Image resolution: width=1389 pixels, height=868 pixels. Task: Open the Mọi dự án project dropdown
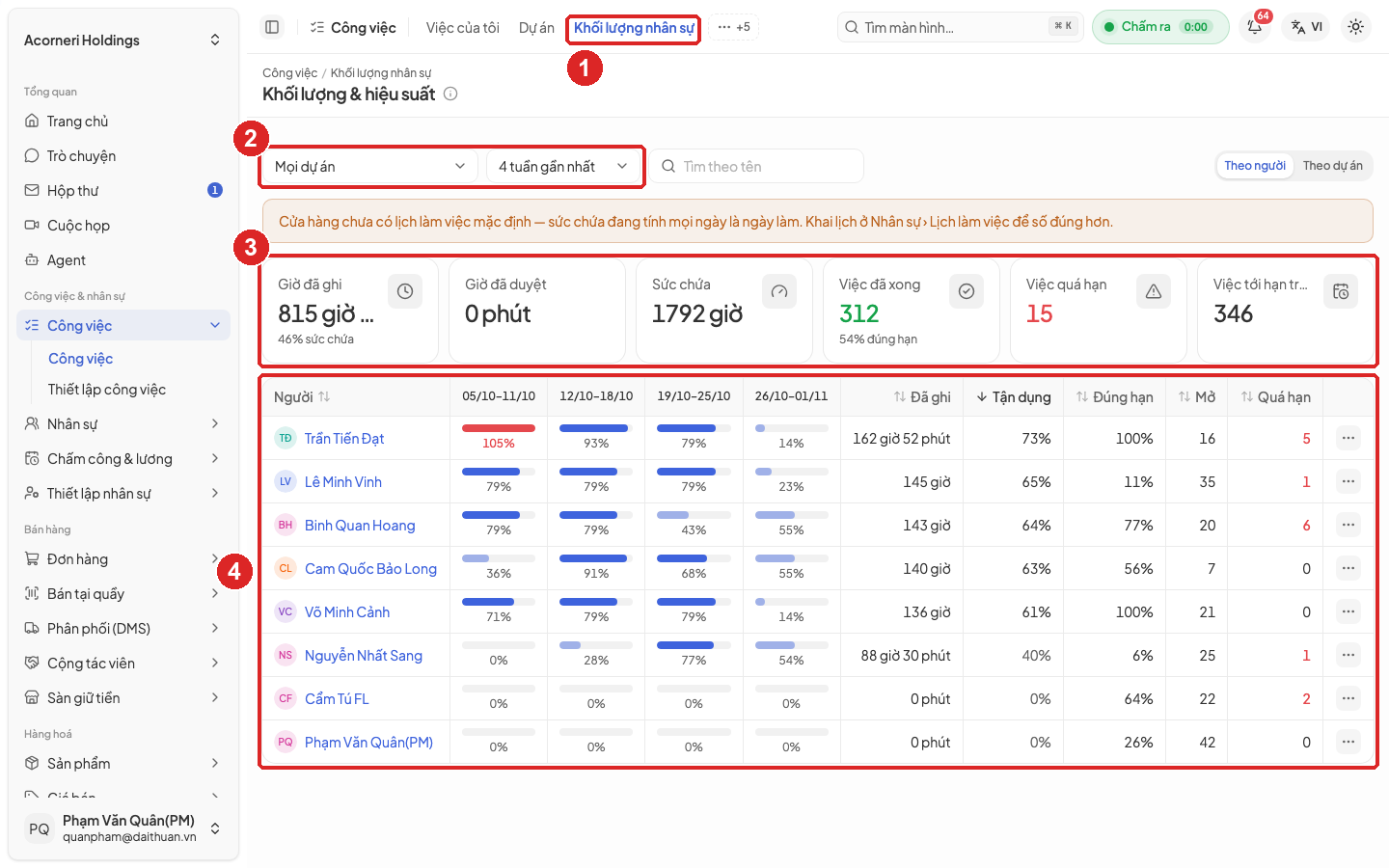(369, 167)
